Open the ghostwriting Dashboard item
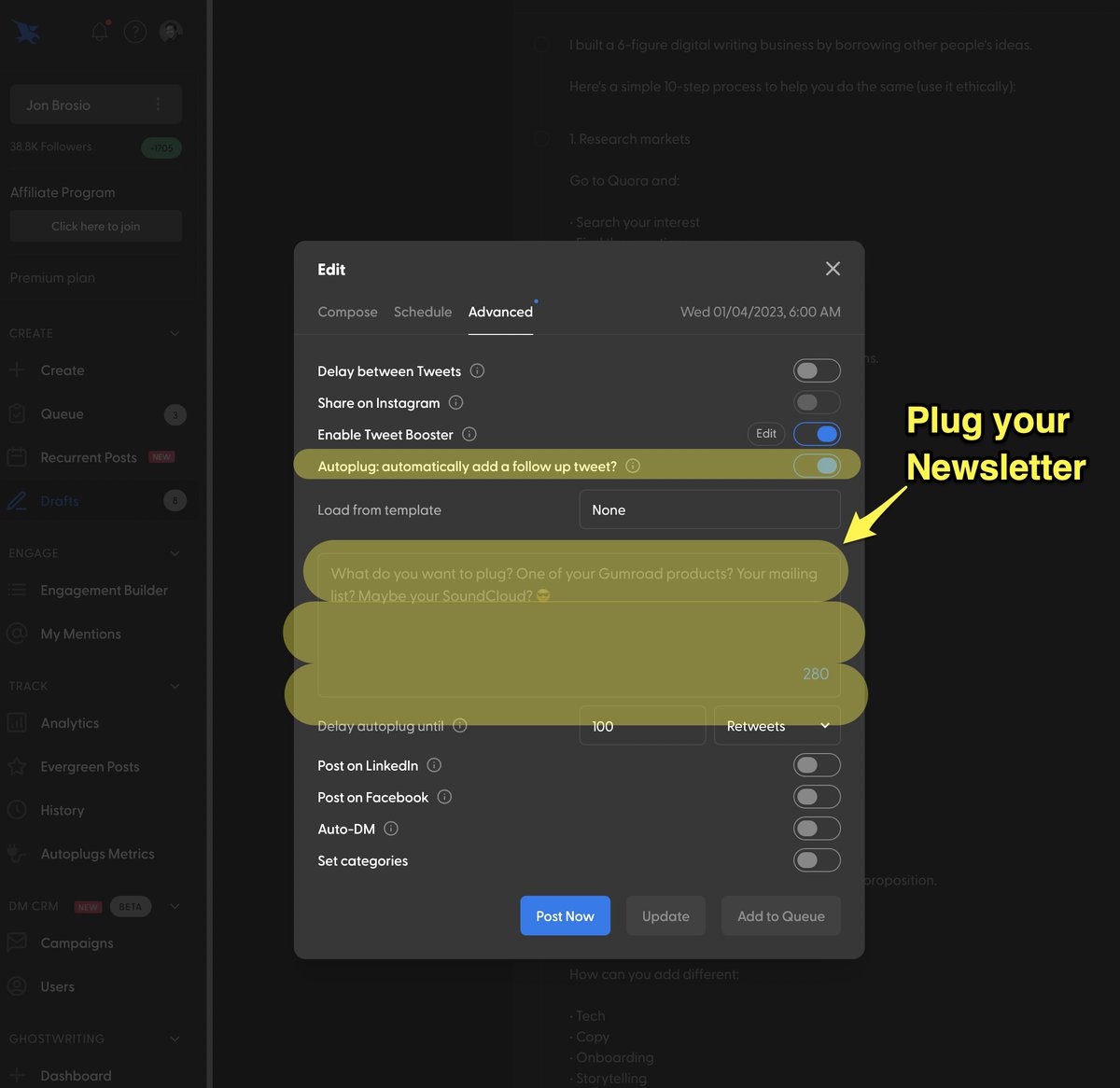 tap(76, 1075)
